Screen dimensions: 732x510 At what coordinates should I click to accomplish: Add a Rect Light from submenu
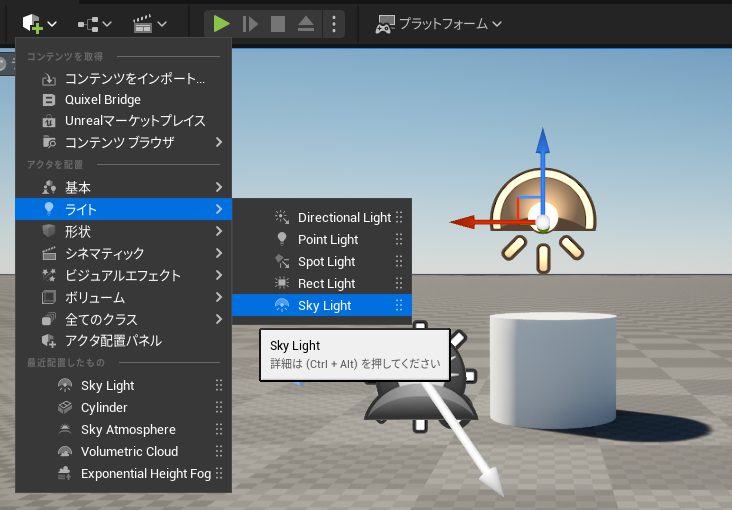coord(326,283)
